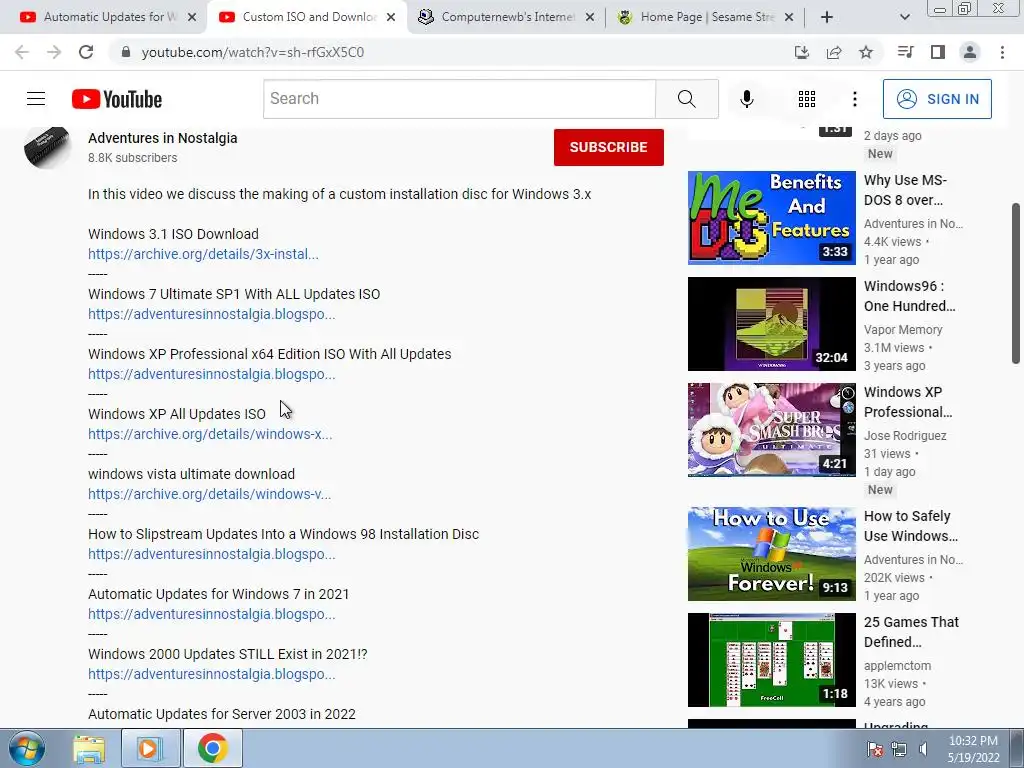Open Windows Explorer from taskbar

coord(89,748)
